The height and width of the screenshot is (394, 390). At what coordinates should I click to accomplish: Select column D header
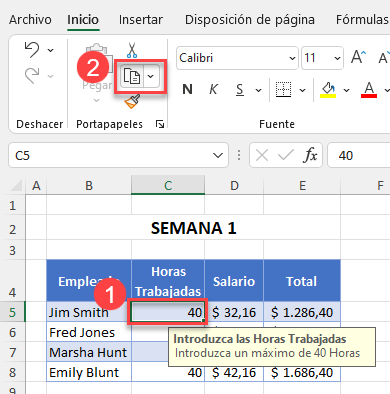click(x=234, y=185)
